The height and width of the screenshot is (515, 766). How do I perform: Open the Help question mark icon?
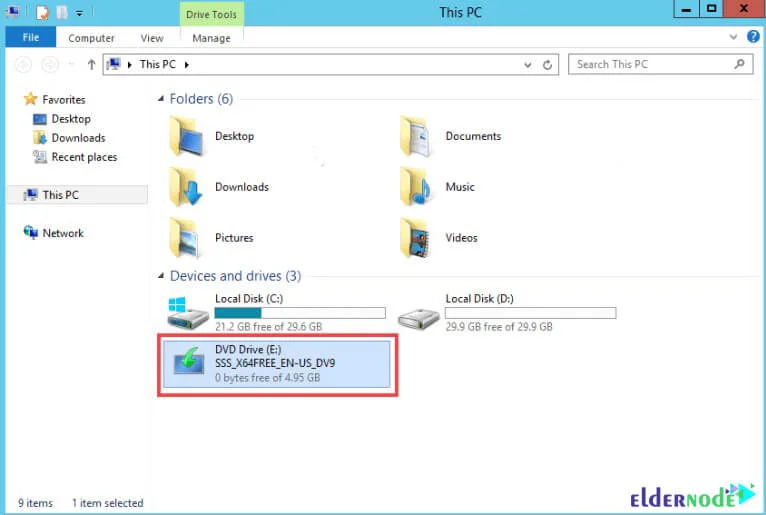click(x=751, y=38)
